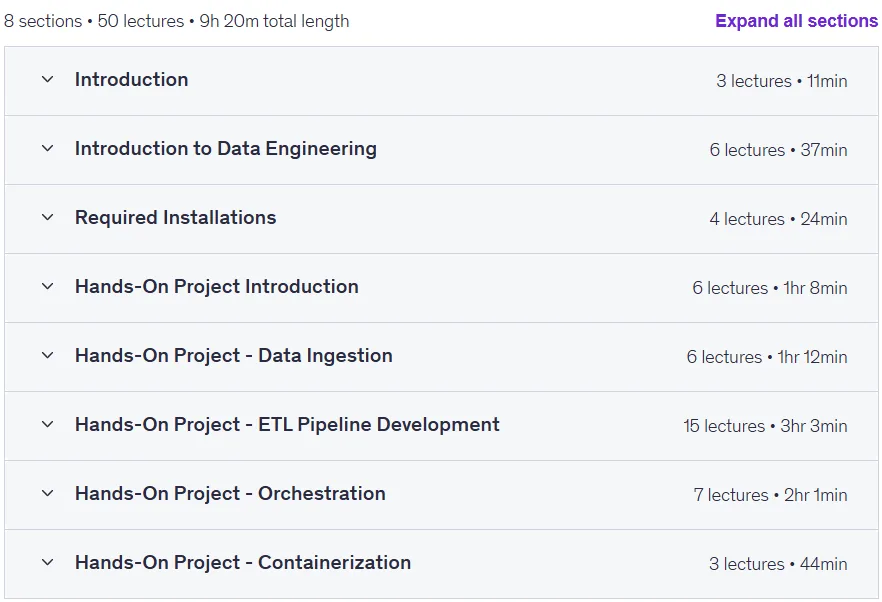Open the Introduction section title

[x=132, y=79]
